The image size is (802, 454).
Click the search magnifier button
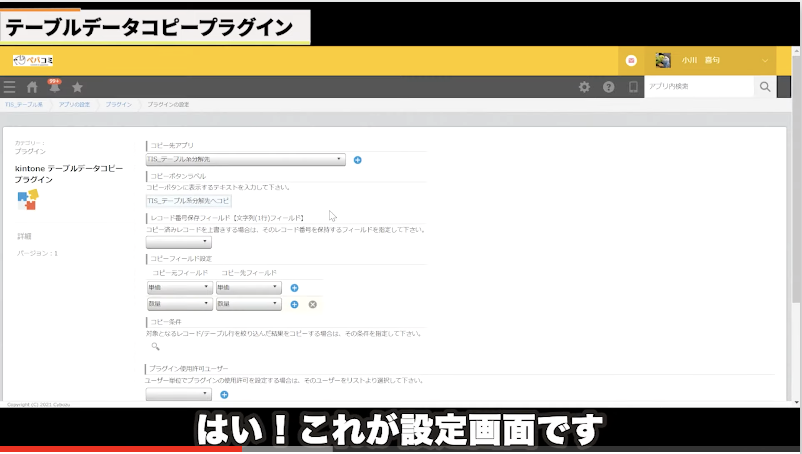pos(765,88)
